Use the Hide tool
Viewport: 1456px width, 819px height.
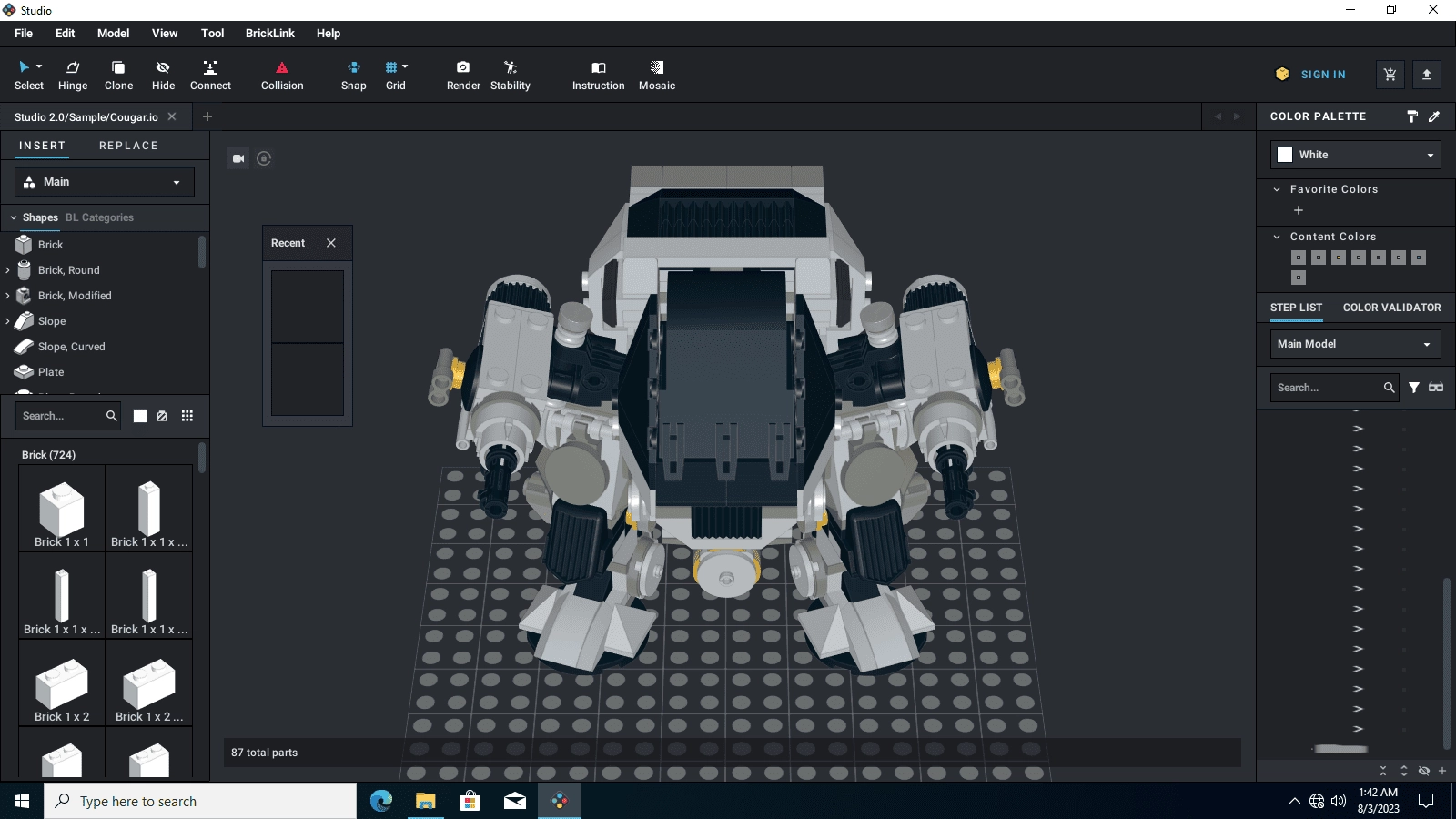click(163, 76)
